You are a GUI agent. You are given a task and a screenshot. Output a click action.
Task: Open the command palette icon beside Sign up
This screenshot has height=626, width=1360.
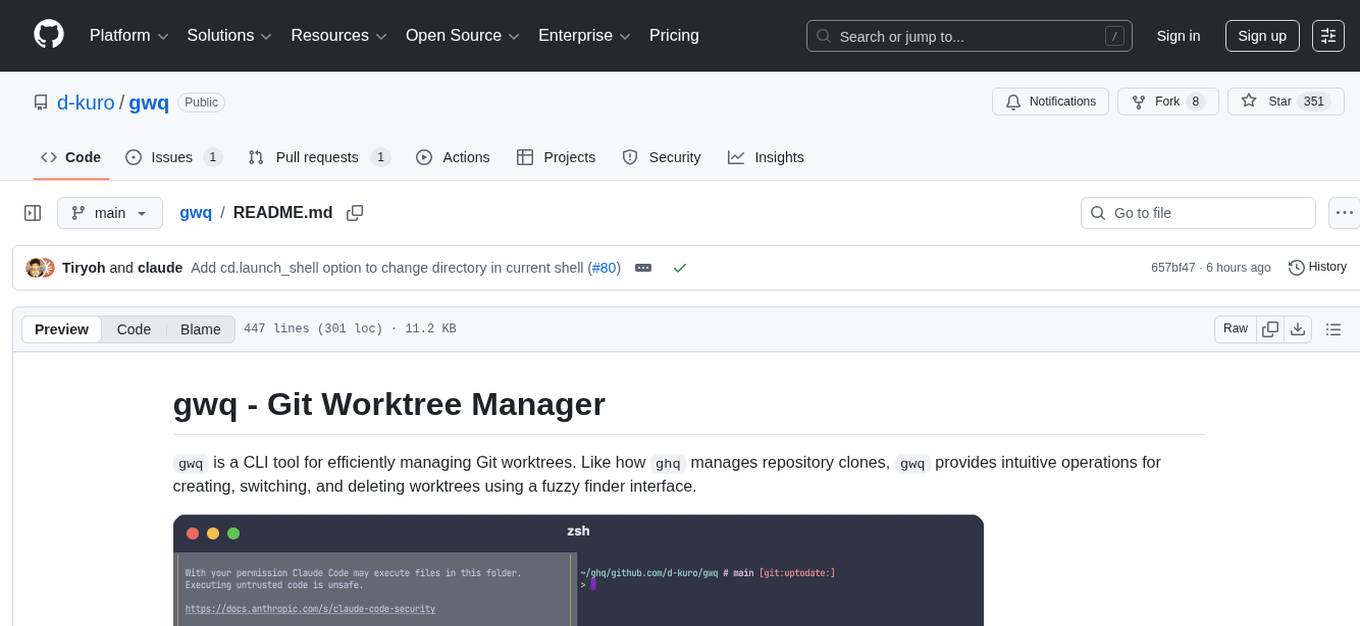pos(1327,36)
